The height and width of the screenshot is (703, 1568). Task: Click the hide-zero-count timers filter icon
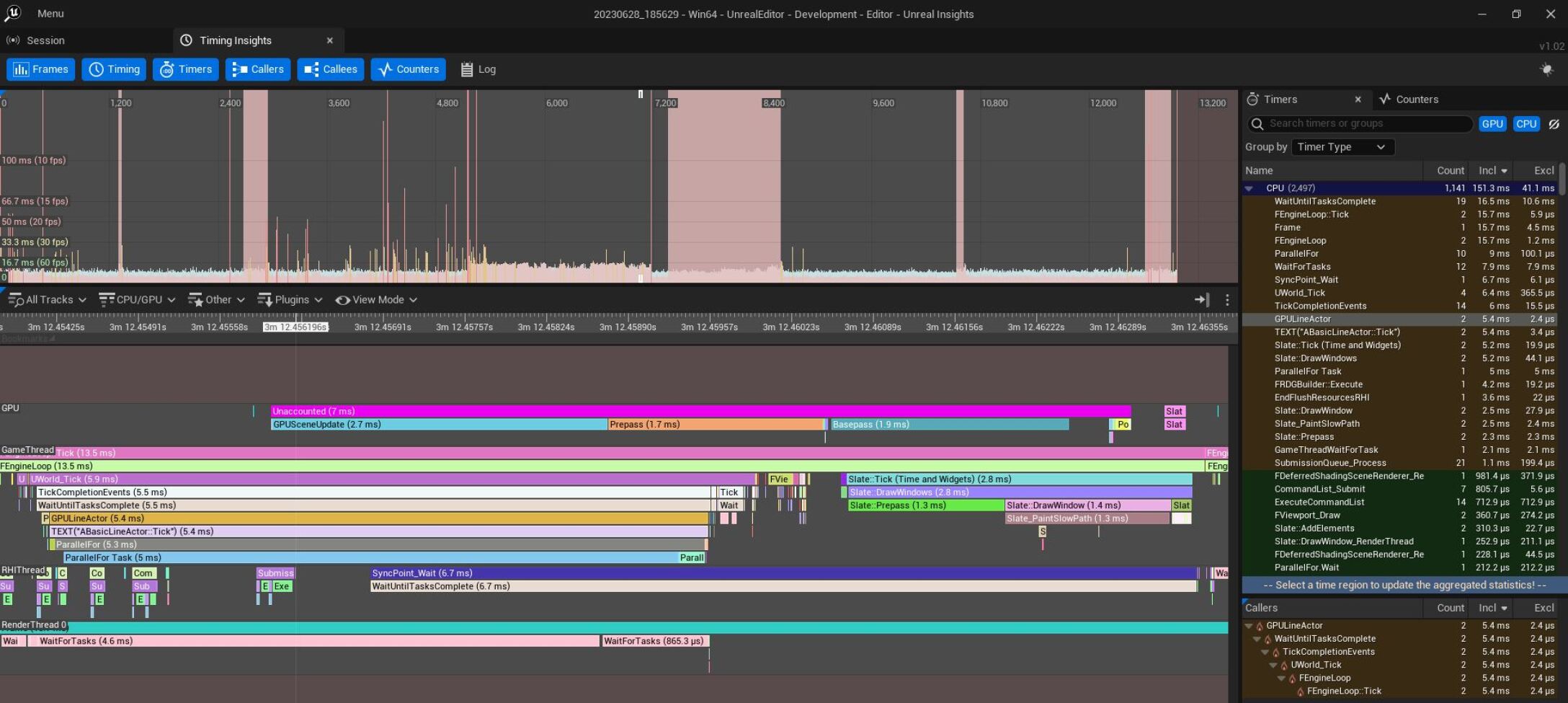1554,124
